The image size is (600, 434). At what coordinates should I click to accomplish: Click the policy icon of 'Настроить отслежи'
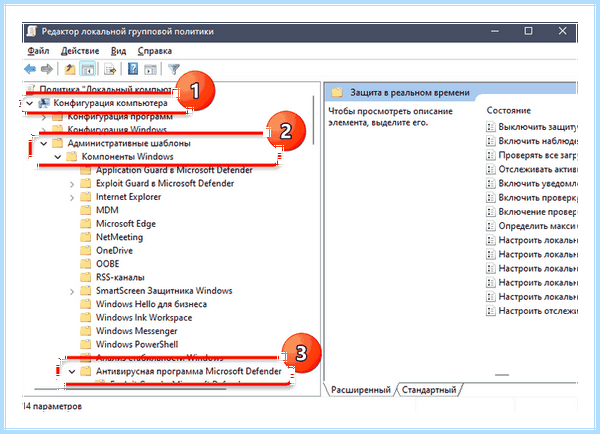click(490, 311)
